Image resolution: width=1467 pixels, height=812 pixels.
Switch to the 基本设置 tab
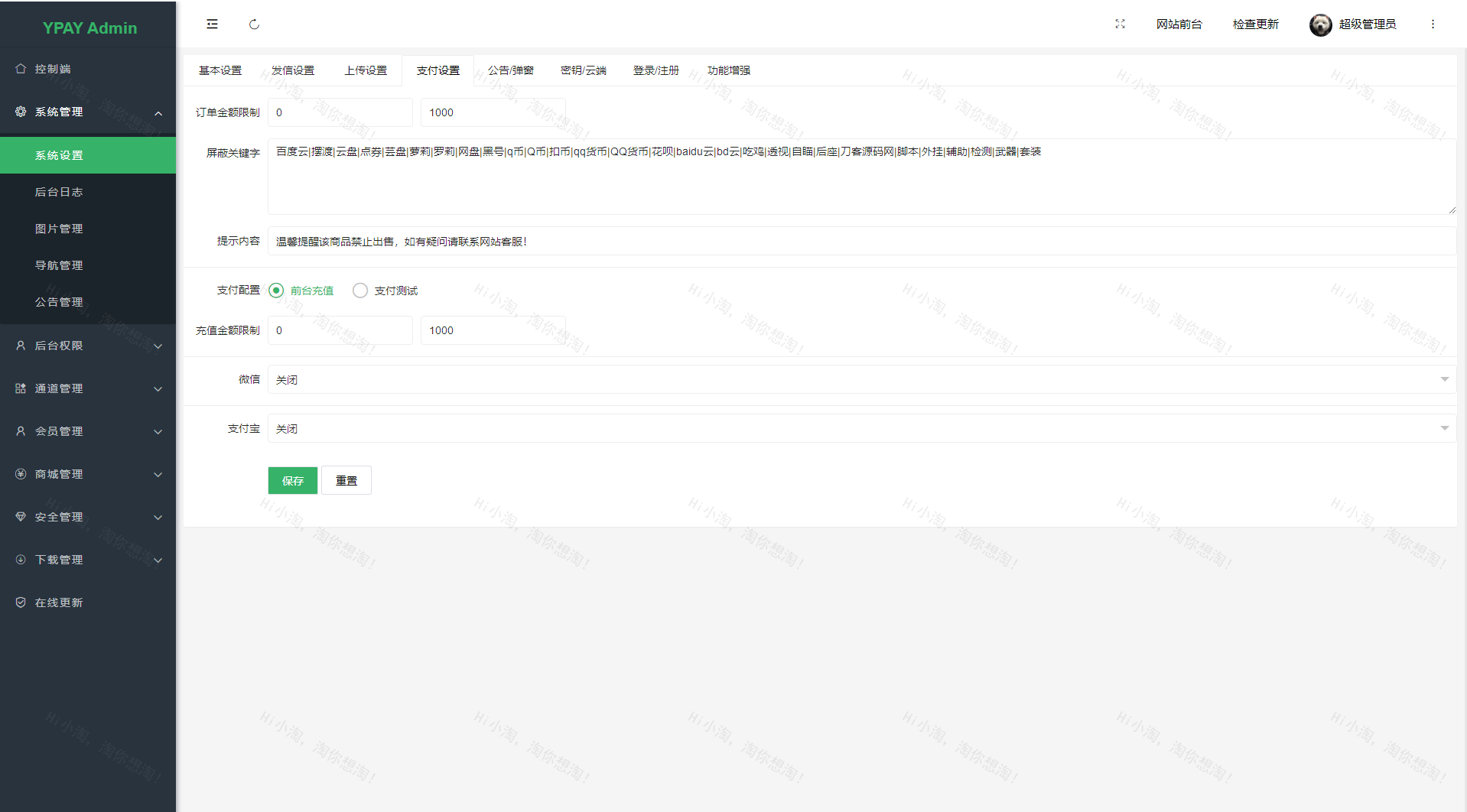pos(220,70)
